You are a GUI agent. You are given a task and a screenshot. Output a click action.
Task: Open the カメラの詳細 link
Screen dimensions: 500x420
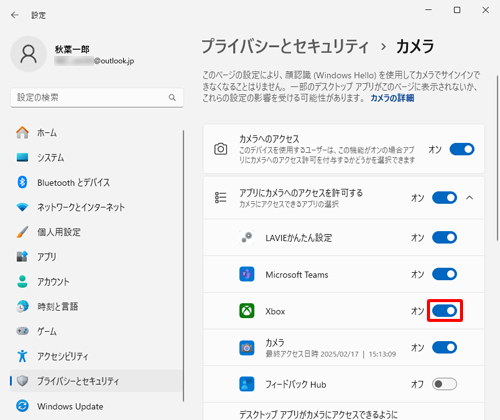[x=392, y=98]
